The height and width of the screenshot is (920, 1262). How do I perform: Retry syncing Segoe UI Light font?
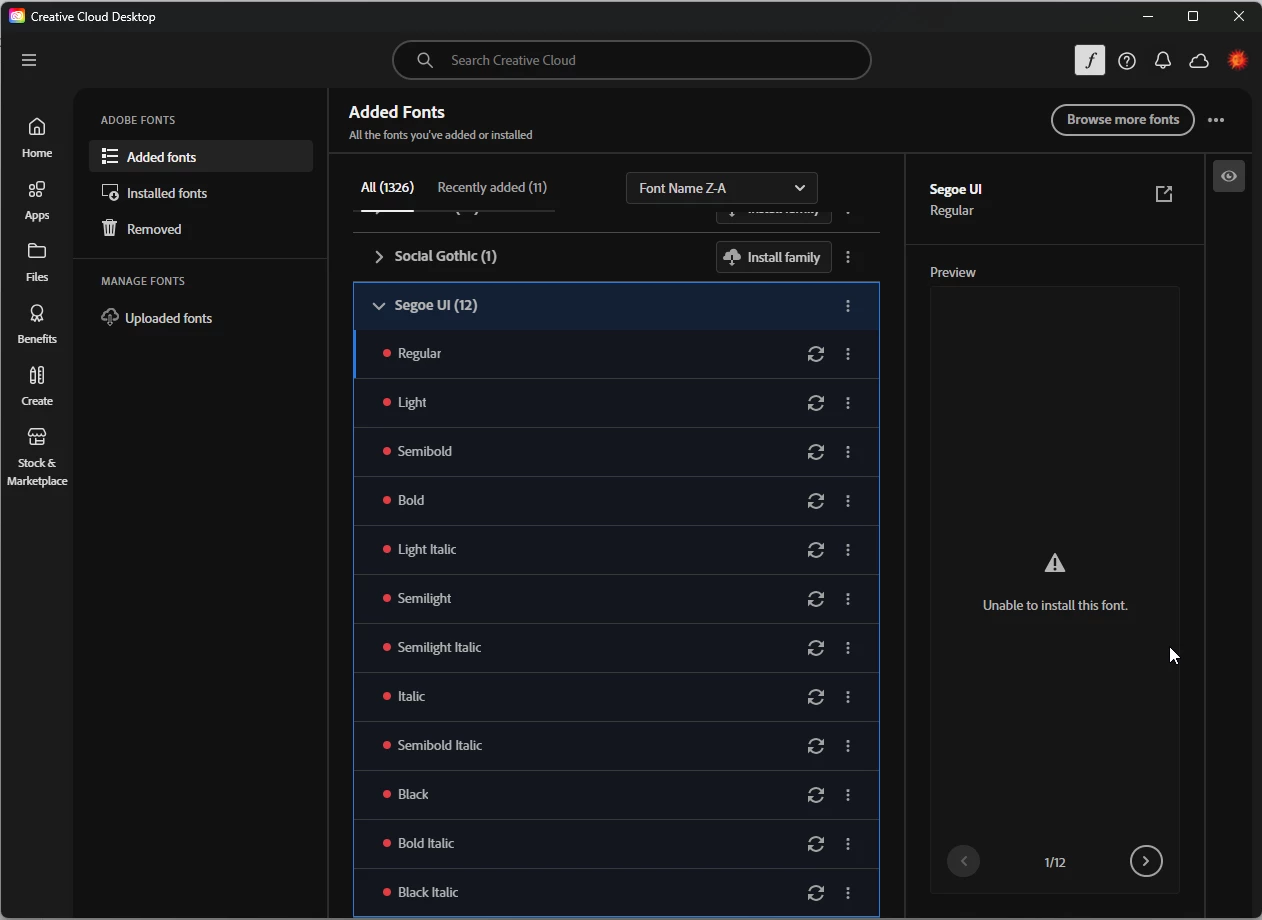[816, 403]
